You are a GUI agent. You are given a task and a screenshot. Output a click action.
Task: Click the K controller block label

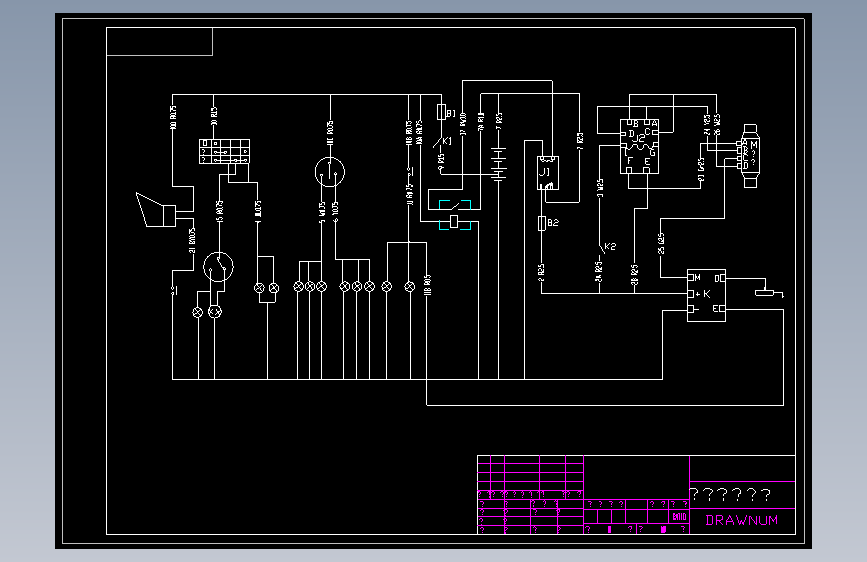tap(707, 294)
